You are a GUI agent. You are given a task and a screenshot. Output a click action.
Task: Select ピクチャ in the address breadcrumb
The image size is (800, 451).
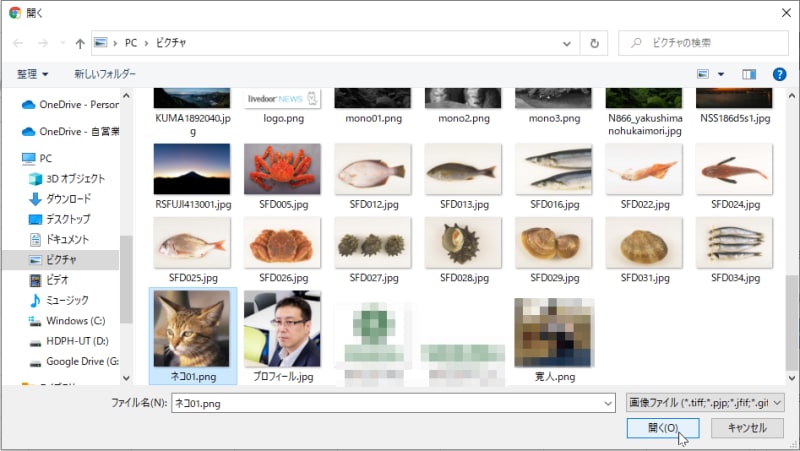[x=171, y=43]
